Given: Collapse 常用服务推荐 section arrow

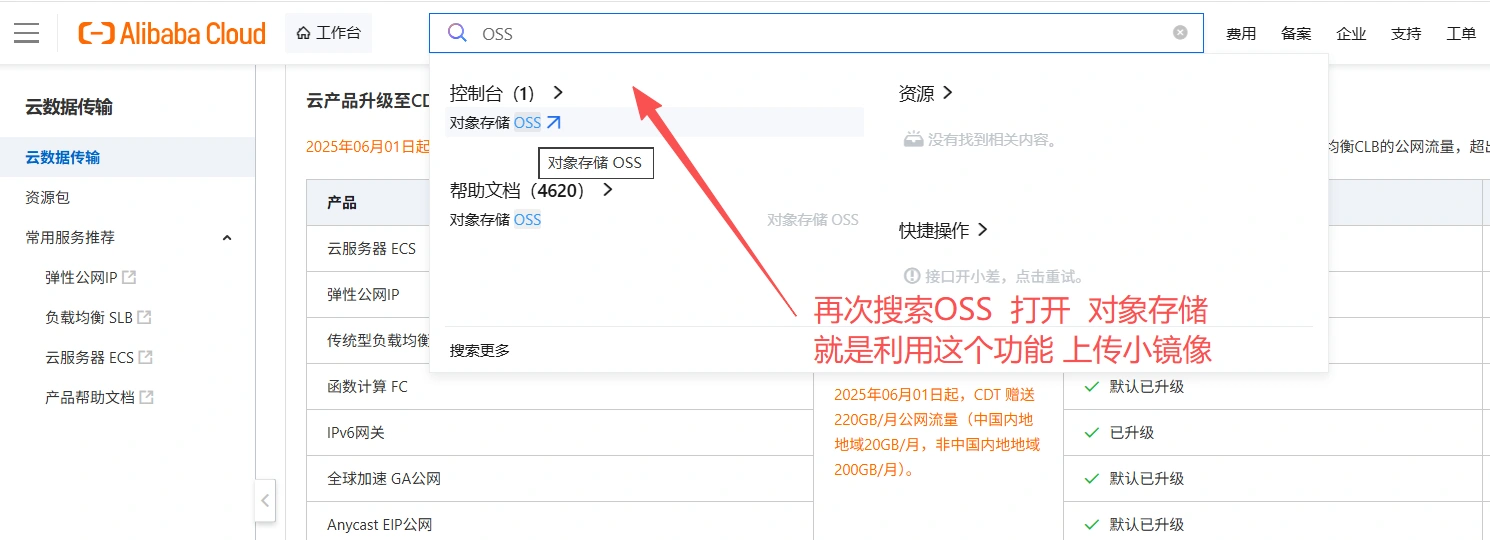Looking at the screenshot, I should tap(227, 238).
